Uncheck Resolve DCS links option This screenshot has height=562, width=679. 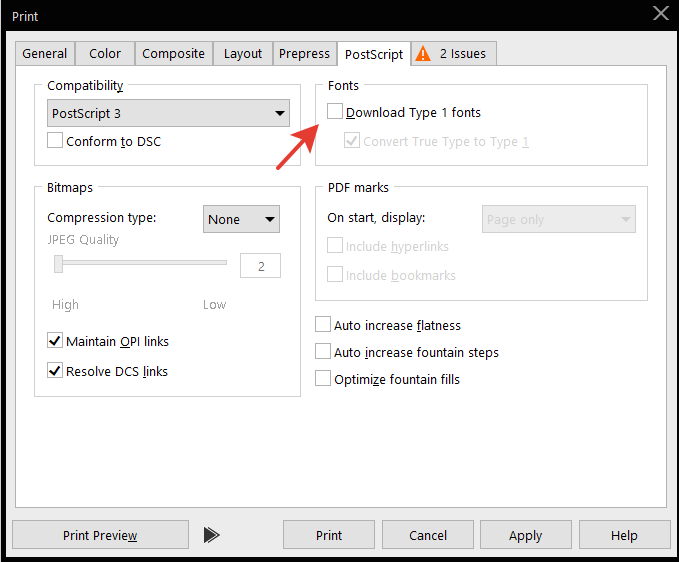(x=56, y=371)
